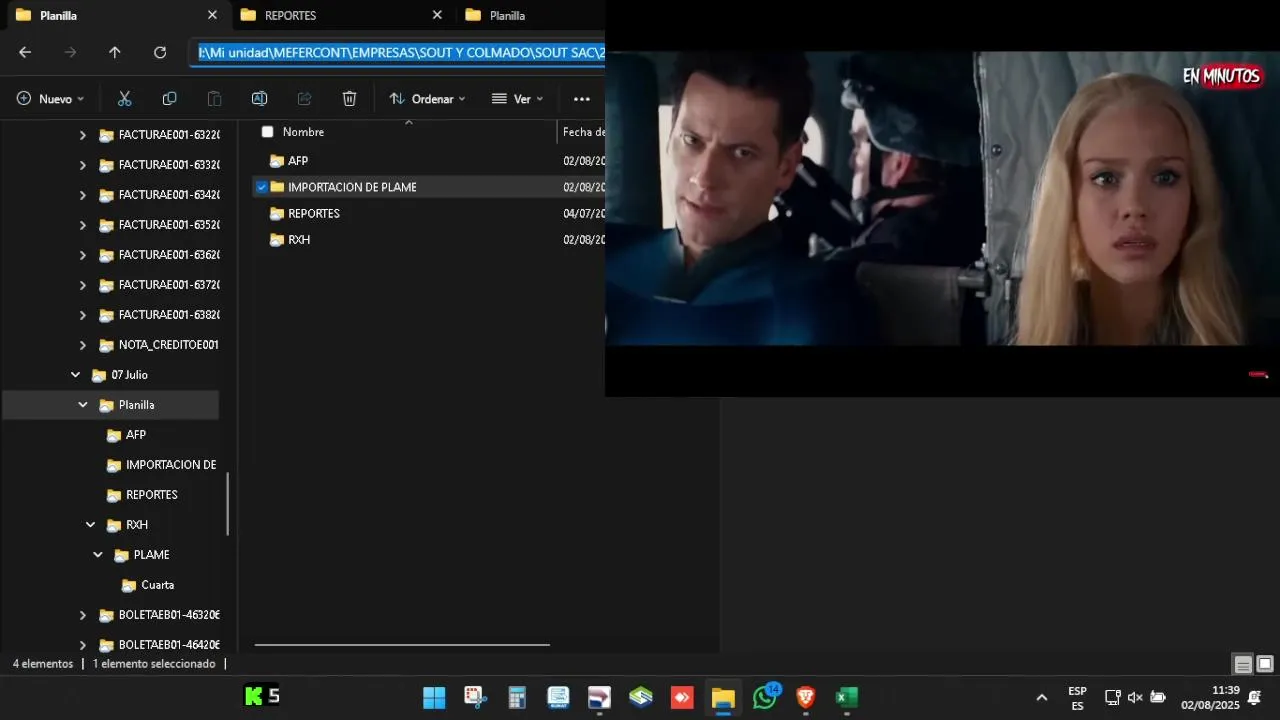Select AFP under Planilla in the tree
1280x720 pixels.
point(136,435)
